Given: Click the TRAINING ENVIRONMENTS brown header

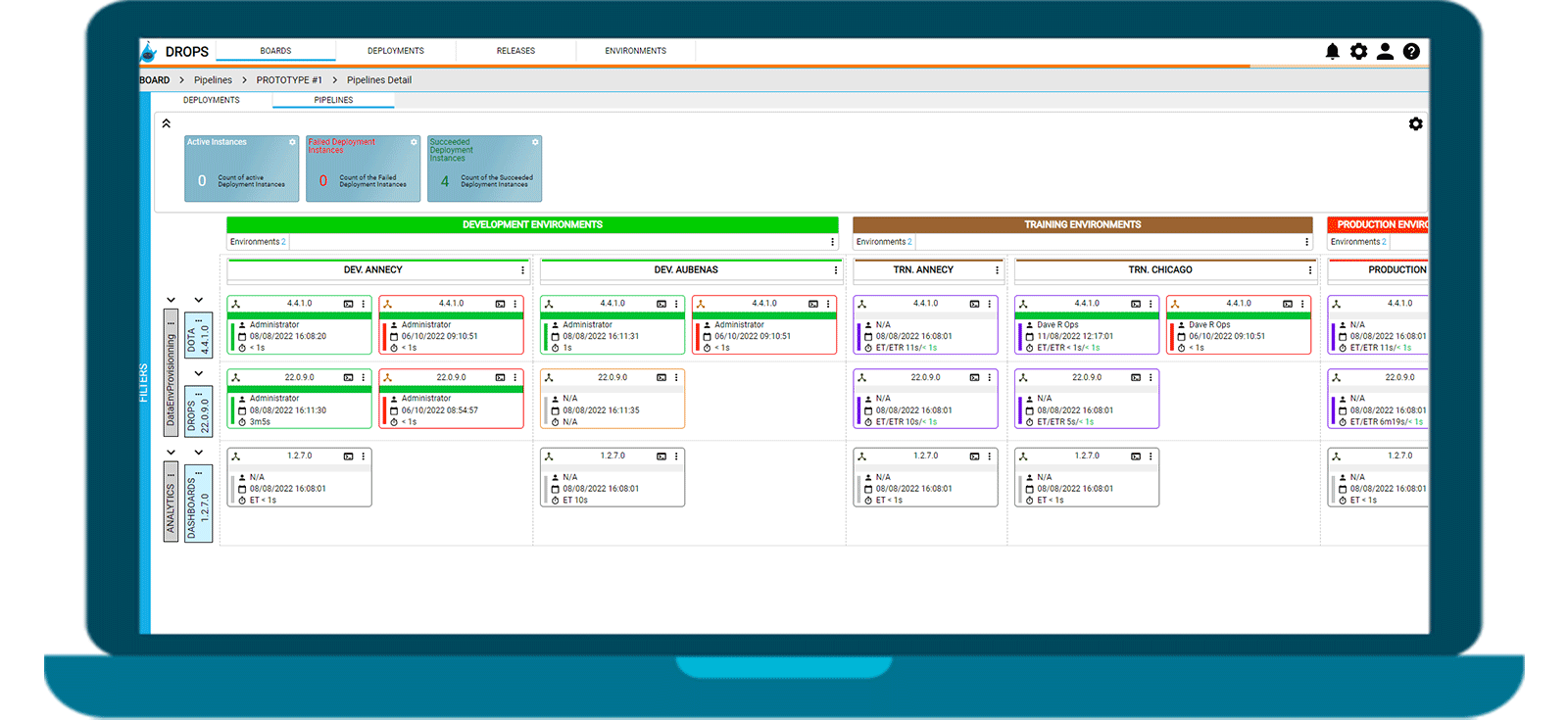Looking at the screenshot, I should click(x=1082, y=224).
